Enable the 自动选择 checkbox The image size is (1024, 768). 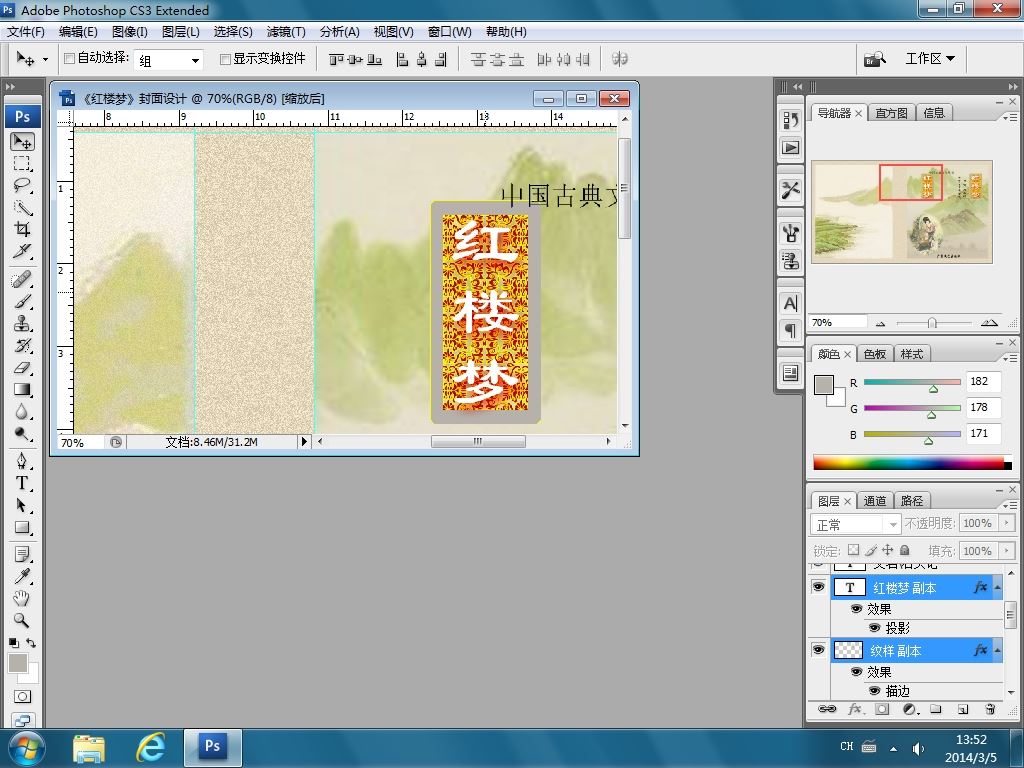[69, 59]
